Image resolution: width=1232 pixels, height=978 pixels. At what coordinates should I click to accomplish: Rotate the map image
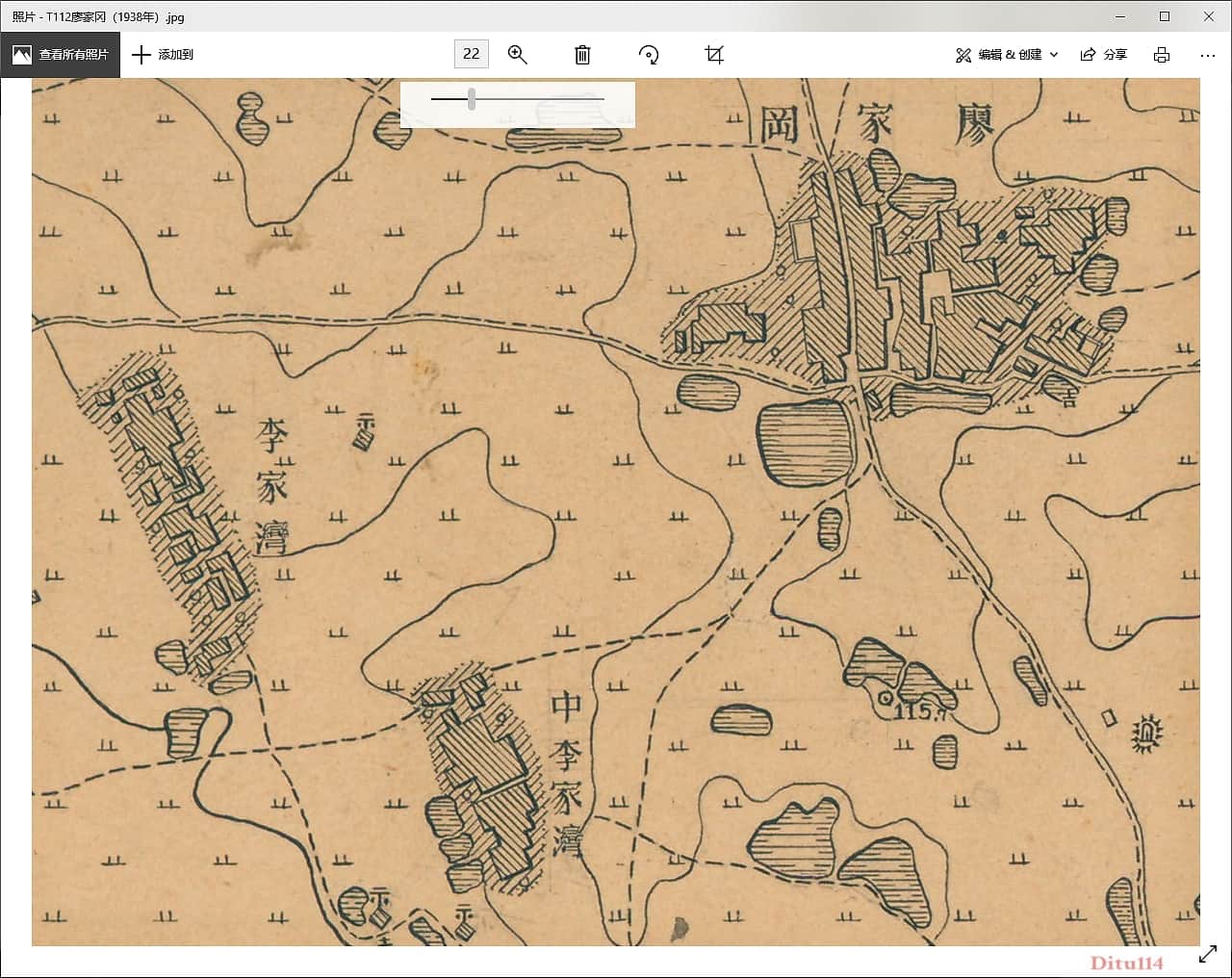point(649,55)
